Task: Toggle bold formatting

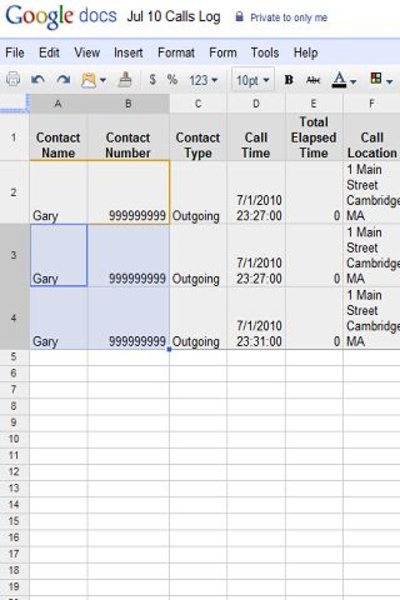Action: click(289, 80)
